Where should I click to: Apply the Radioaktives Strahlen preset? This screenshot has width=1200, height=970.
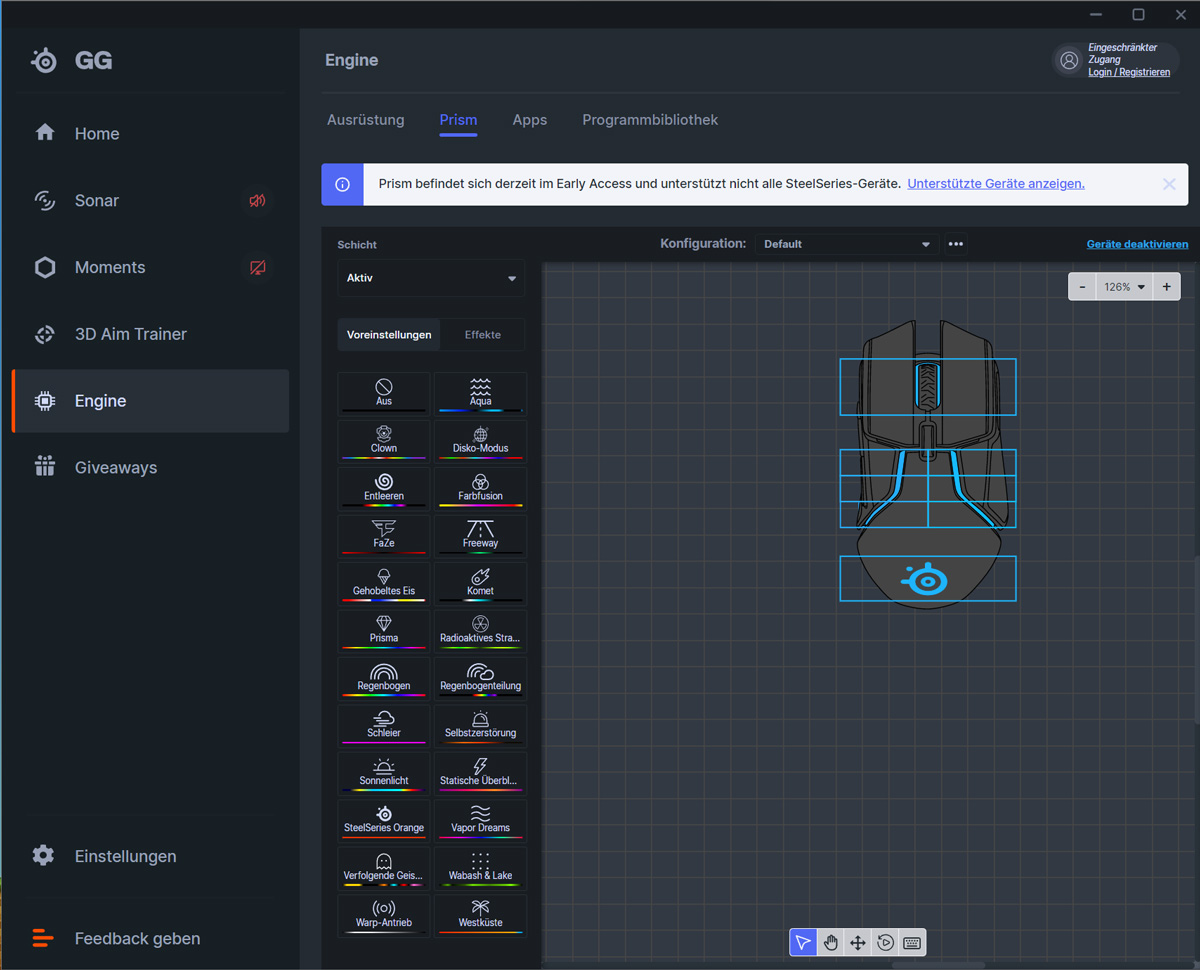coord(480,630)
